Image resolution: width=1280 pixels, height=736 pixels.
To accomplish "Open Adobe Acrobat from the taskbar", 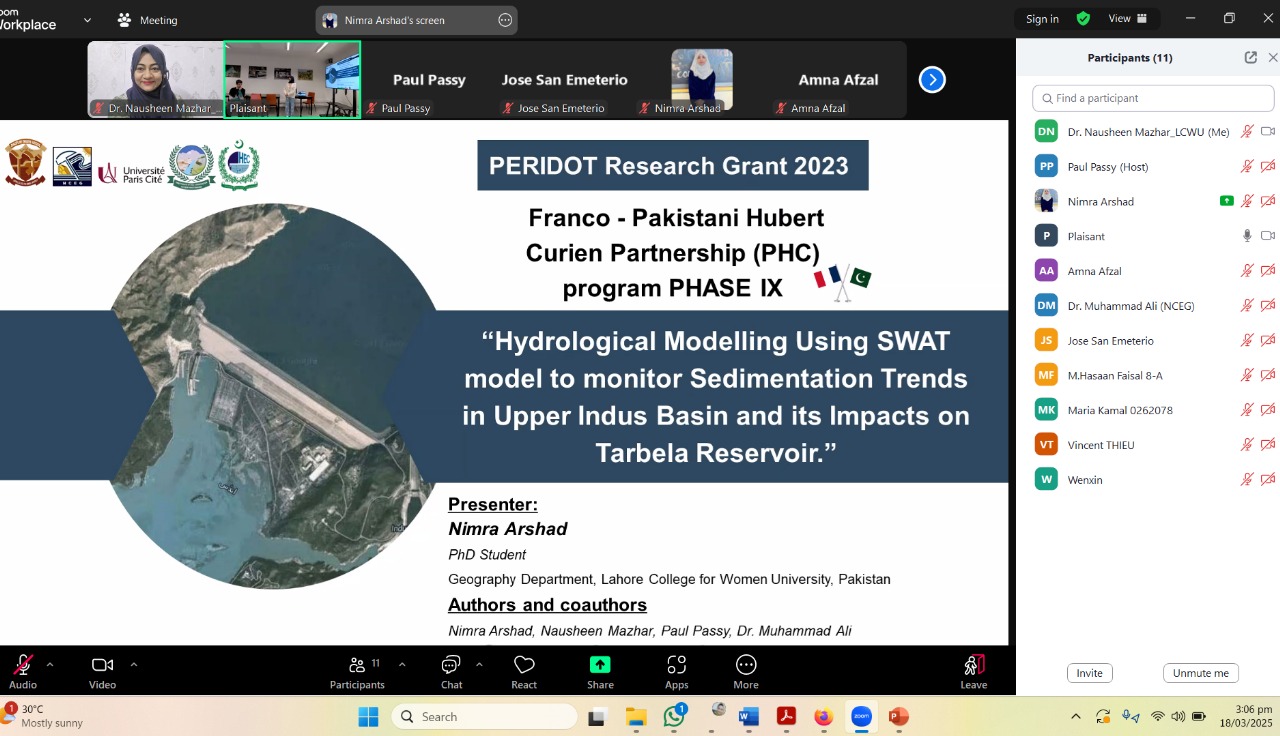I will tap(786, 716).
